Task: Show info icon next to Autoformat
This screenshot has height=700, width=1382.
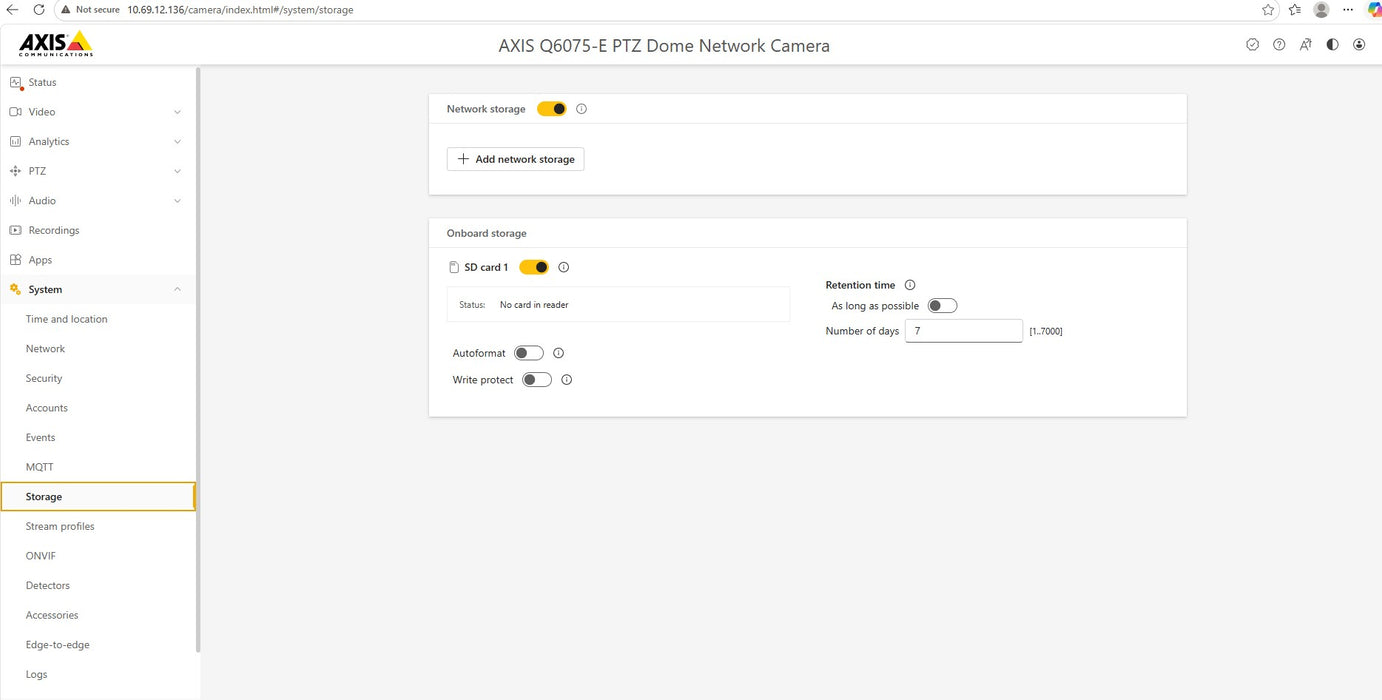Action: (559, 353)
